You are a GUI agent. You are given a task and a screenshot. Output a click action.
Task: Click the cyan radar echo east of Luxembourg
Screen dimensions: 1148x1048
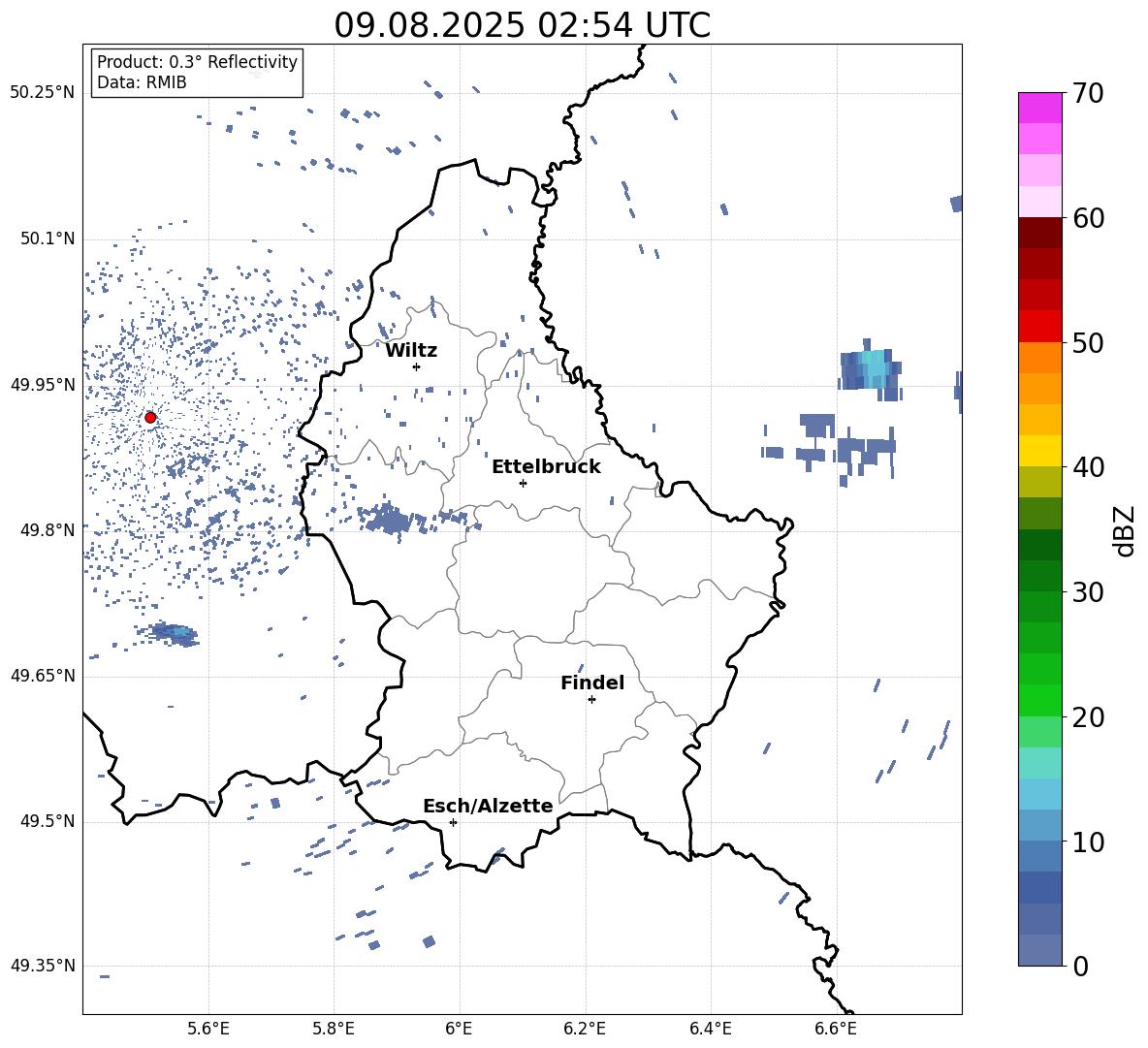pos(872,370)
